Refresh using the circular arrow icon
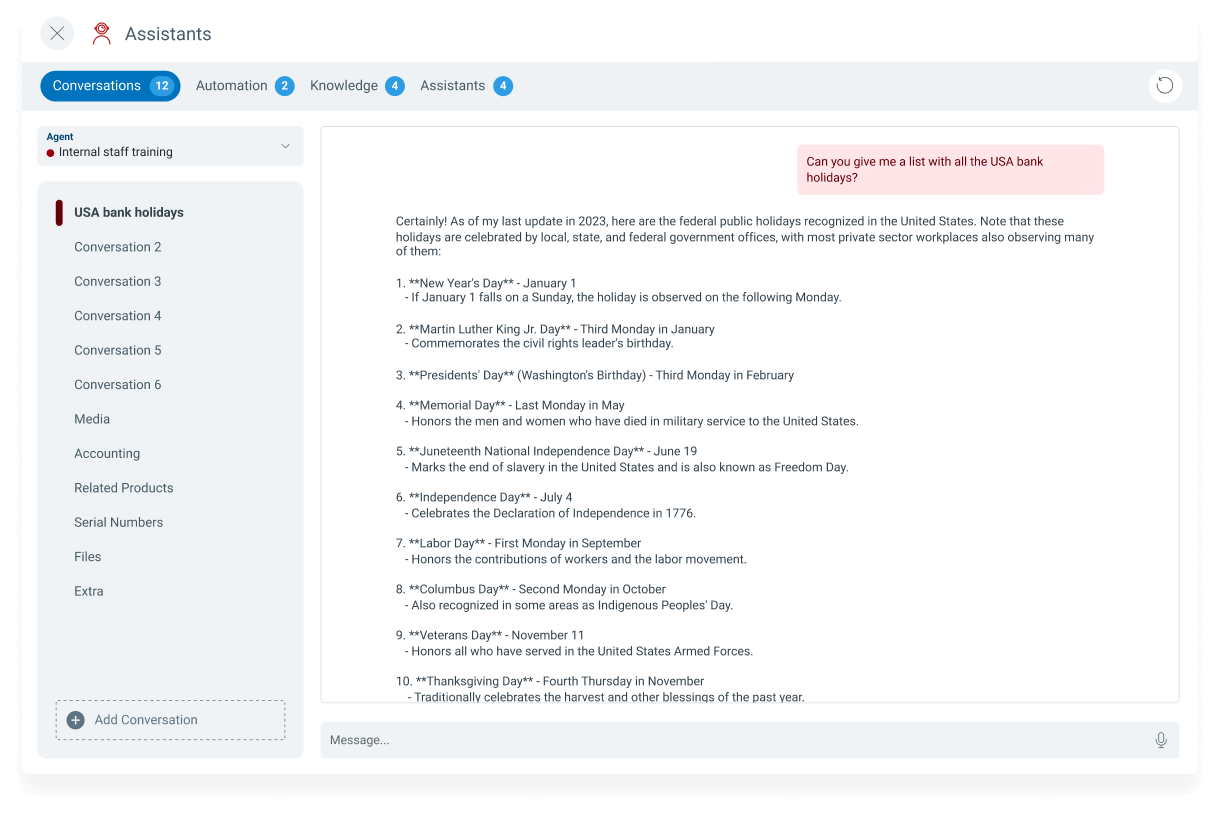Image resolution: width=1220 pixels, height=814 pixels. point(1165,86)
